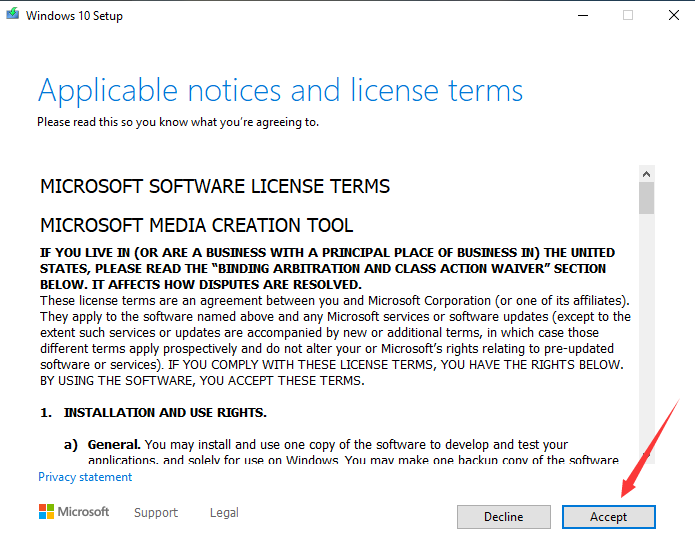
Task: Click the 'Please read this' subtitle text
Action: (178, 122)
